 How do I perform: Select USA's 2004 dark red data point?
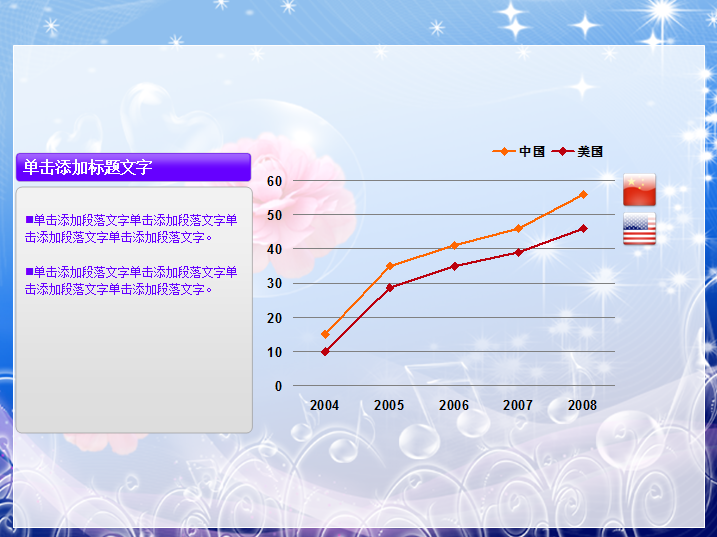click(325, 351)
